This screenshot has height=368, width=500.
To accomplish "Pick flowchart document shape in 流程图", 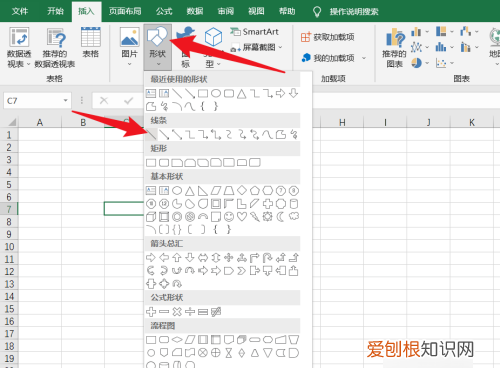I will point(229,340).
